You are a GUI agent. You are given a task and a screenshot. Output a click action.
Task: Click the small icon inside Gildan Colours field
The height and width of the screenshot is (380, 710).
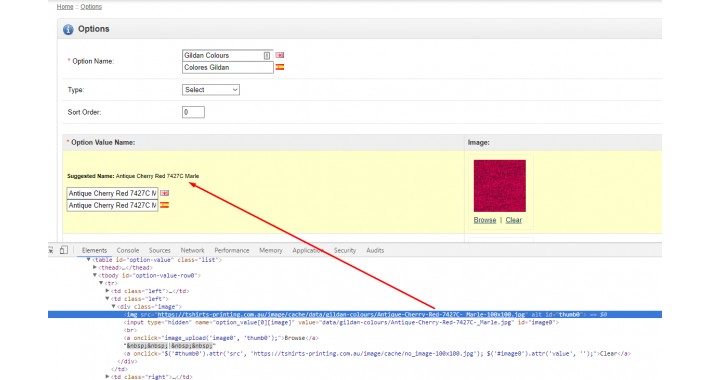pyautogui.click(x=267, y=55)
